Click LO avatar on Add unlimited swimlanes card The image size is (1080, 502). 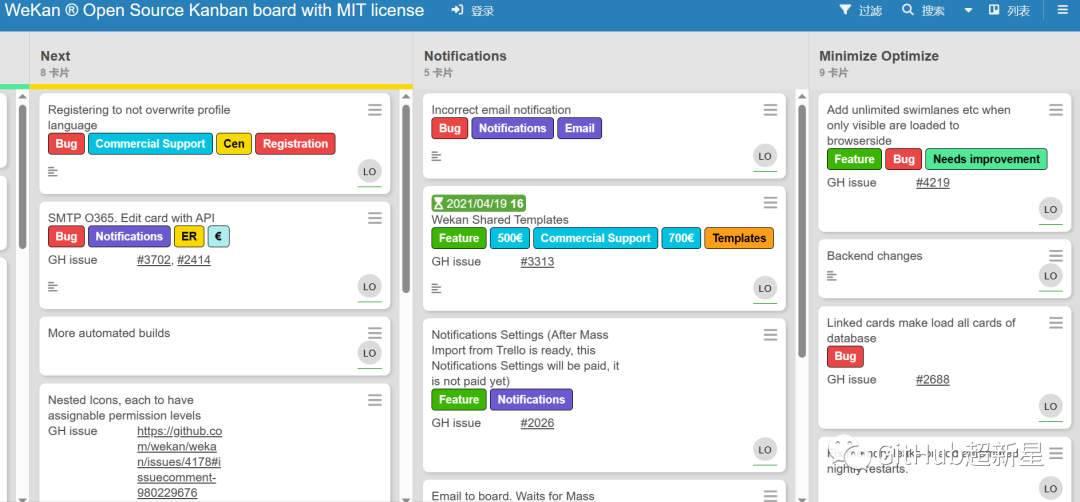coord(1050,209)
